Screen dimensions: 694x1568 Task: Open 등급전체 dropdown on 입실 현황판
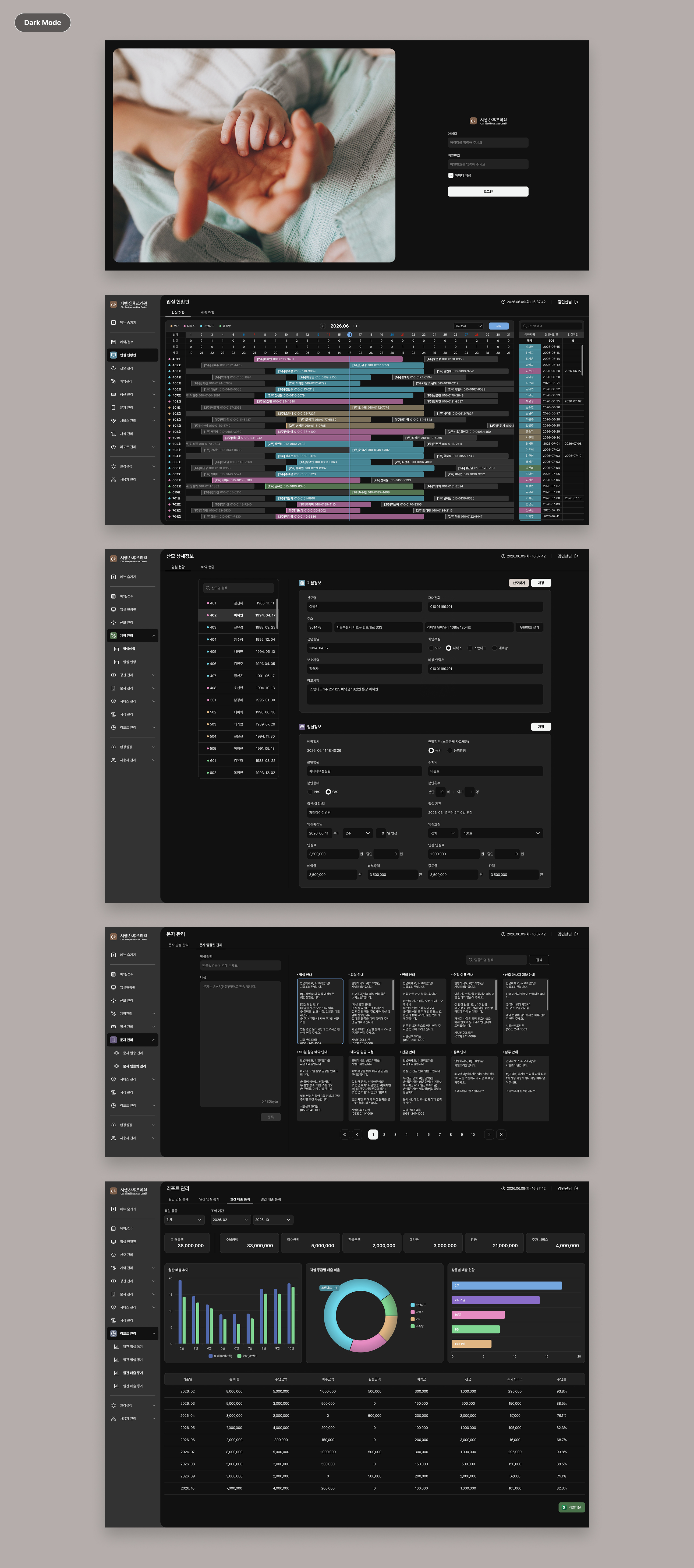pos(468,326)
